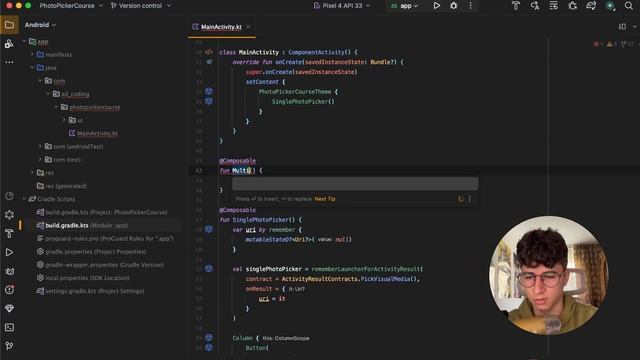Open the Project tool window folder icon

click(x=9, y=25)
